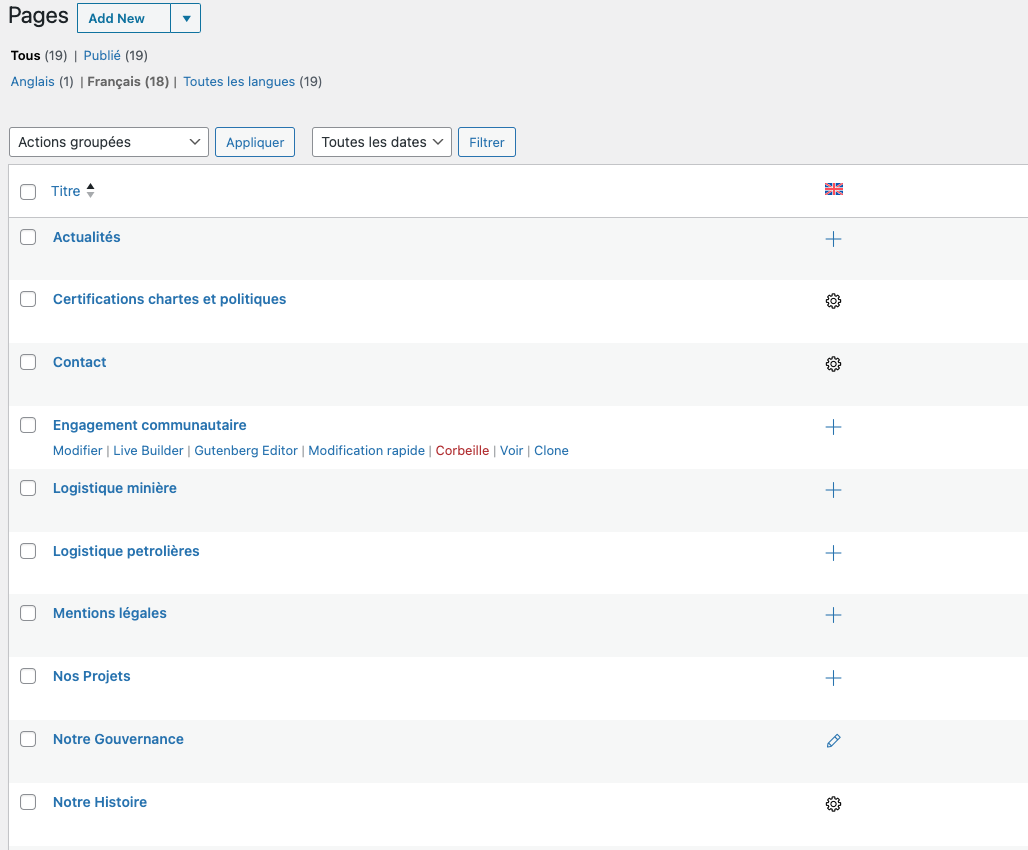Edit English translation of Notre Gouvernance
1028x850 pixels.
(x=833, y=741)
